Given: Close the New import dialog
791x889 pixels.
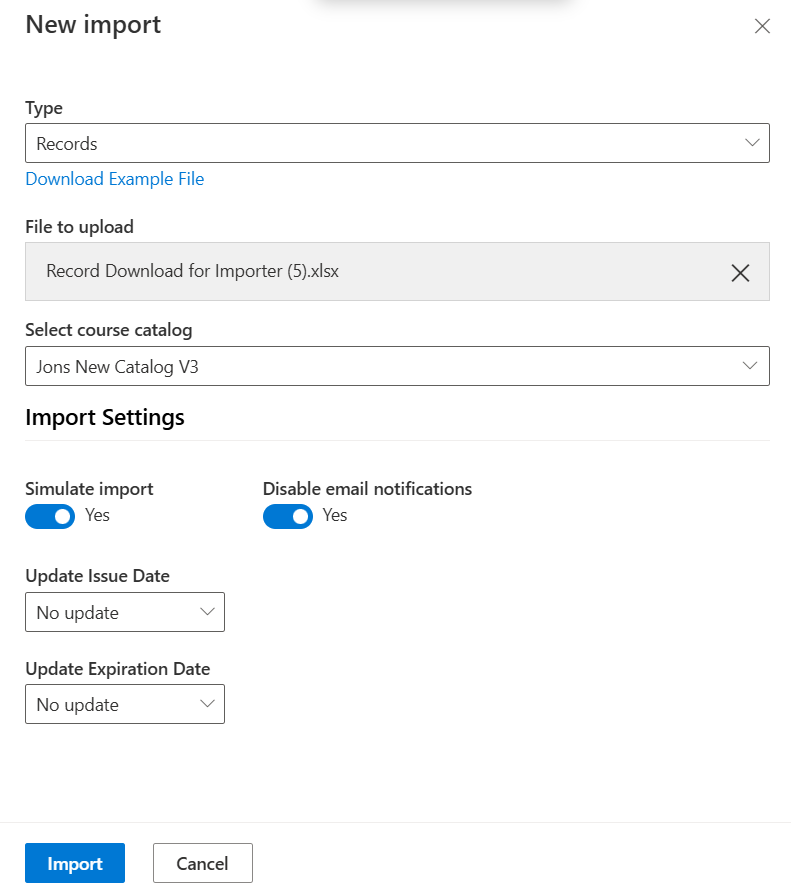Looking at the screenshot, I should coord(762,26).
